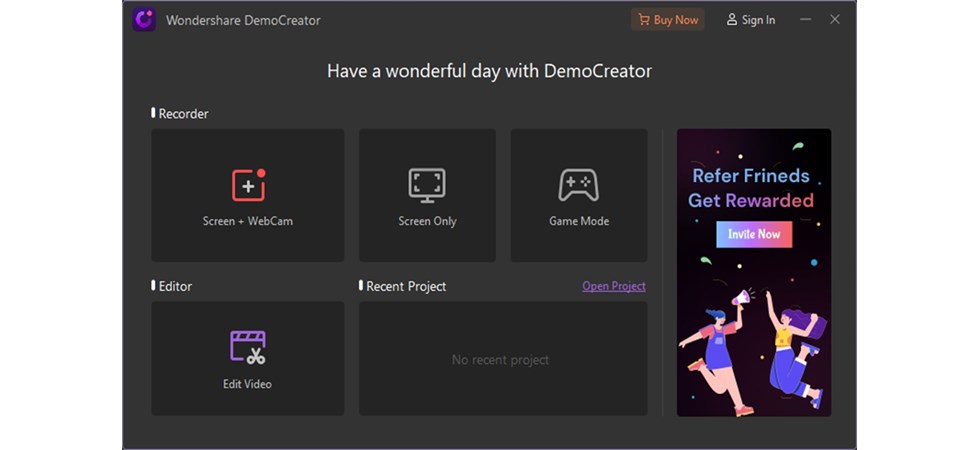979x450 pixels.
Task: Start a Screen + WebCam recording
Action: (248, 195)
